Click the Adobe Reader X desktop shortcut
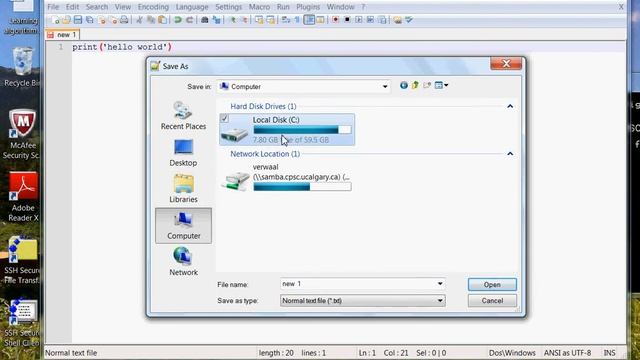 (22, 197)
